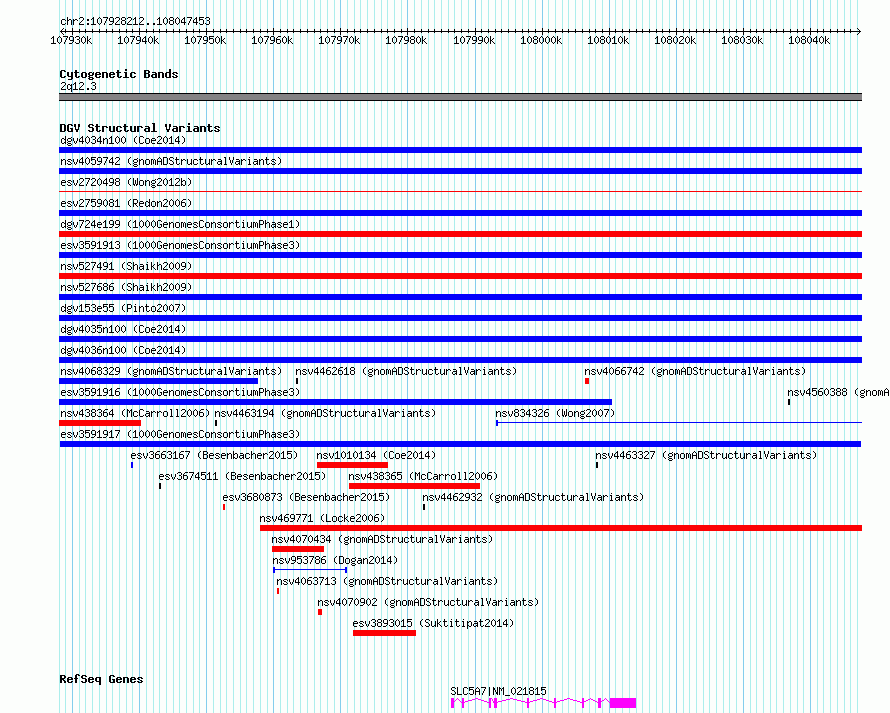
Task: Click red bar under nsv4070434
Action: point(298,550)
